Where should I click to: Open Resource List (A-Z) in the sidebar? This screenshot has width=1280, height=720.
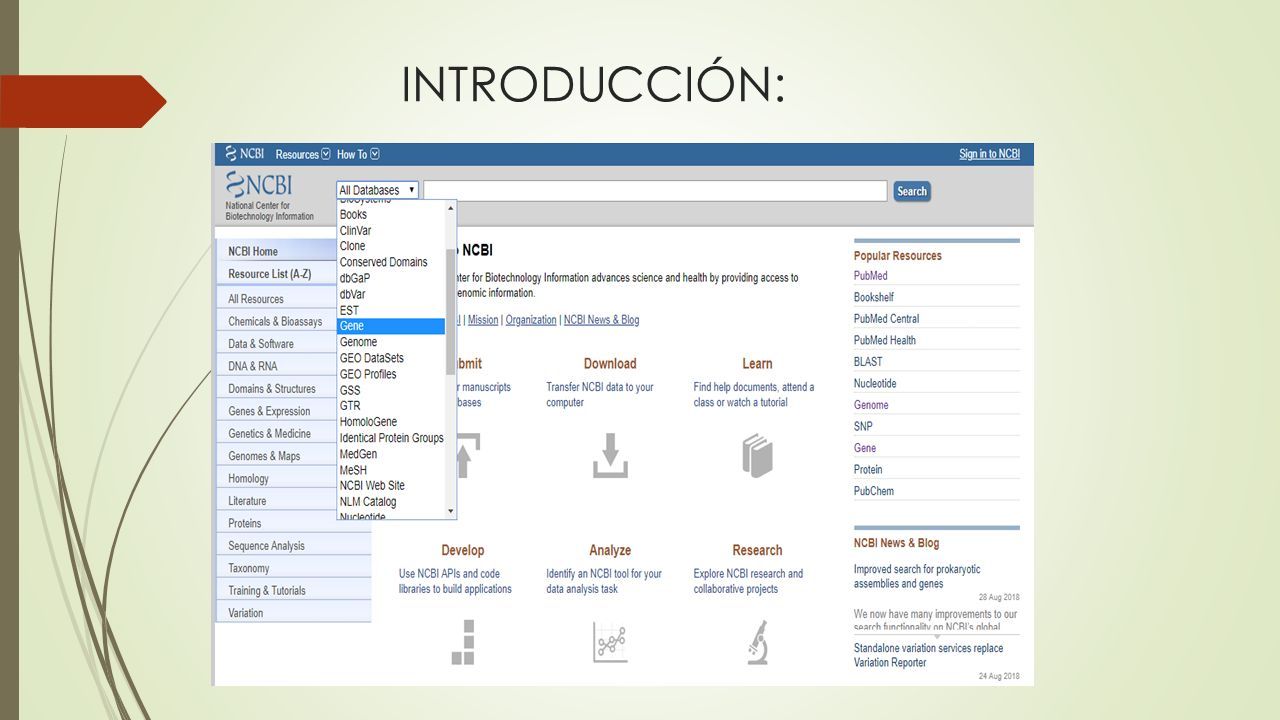277,274
